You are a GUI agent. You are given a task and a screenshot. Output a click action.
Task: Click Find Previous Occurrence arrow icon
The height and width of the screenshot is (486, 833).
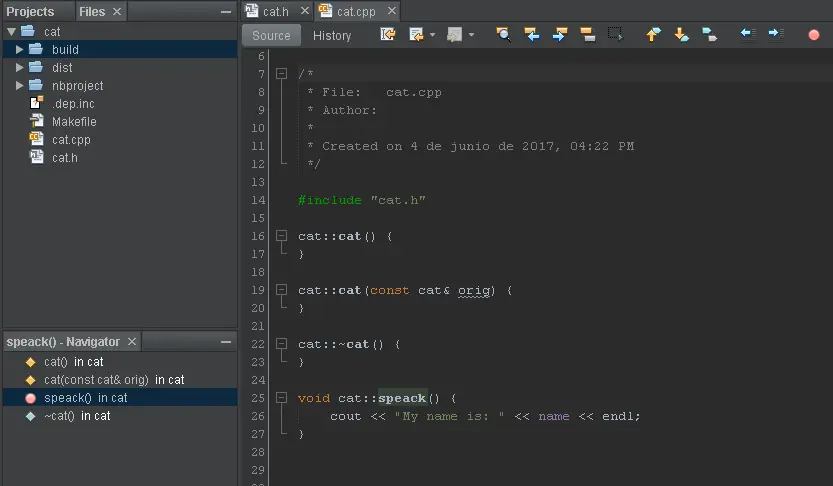[x=532, y=35]
